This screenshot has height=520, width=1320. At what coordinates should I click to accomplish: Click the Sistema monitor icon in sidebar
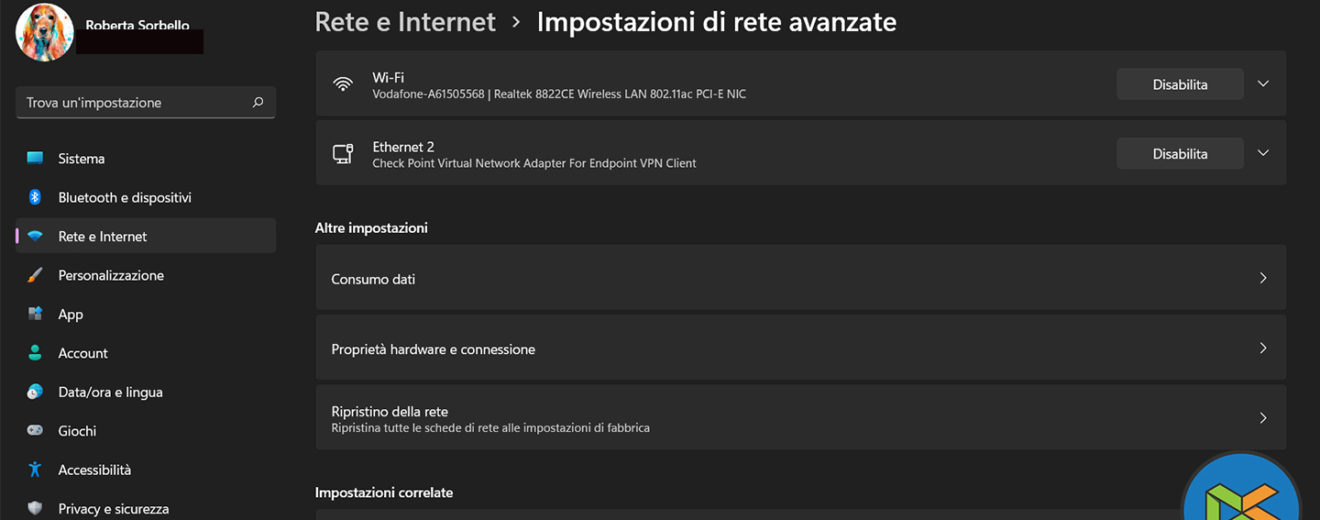point(35,158)
